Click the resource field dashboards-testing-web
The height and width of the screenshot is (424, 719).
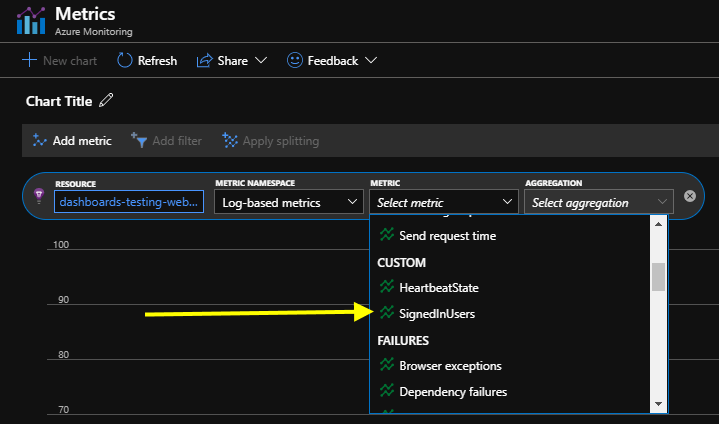click(130, 202)
